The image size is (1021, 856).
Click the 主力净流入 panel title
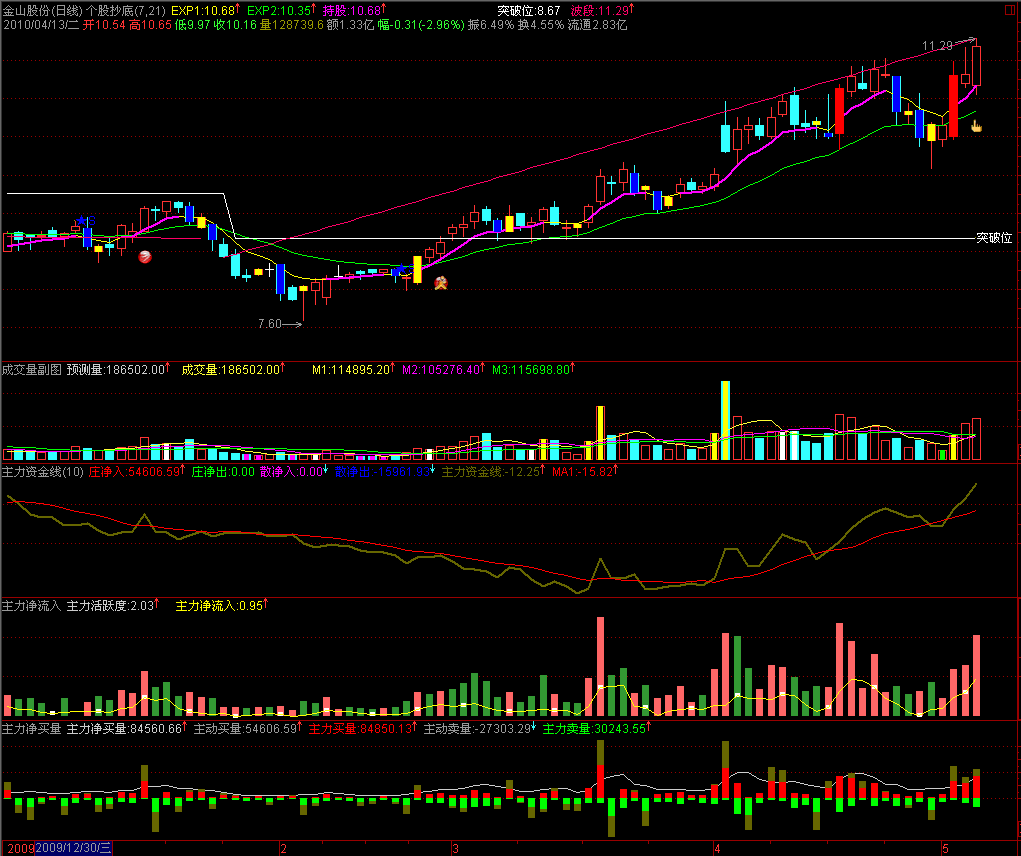click(x=32, y=605)
